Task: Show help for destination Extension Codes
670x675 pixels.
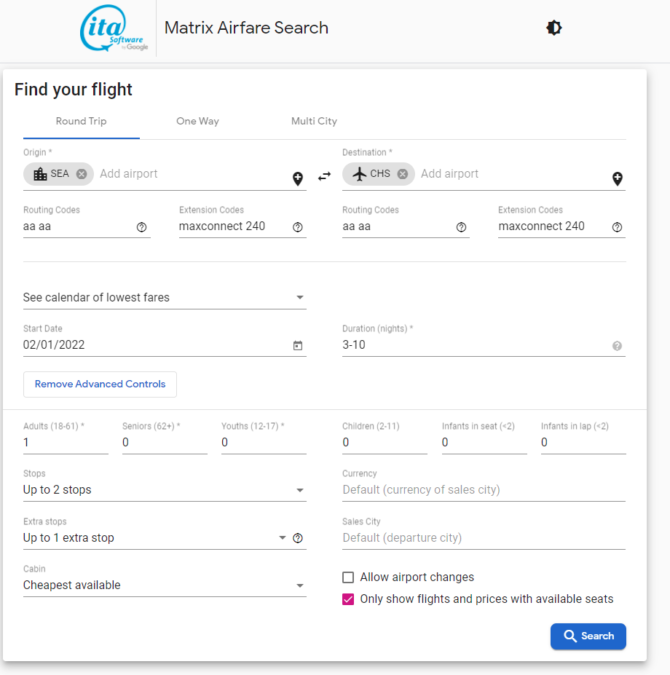Action: point(617,227)
